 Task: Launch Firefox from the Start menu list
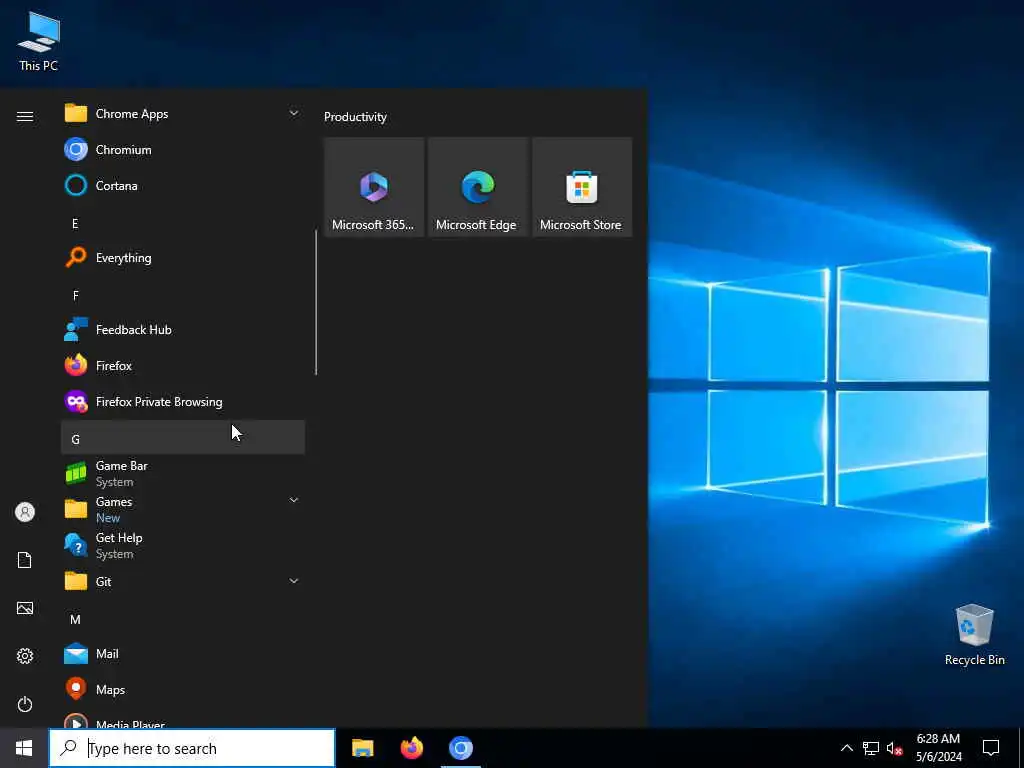(x=183, y=365)
